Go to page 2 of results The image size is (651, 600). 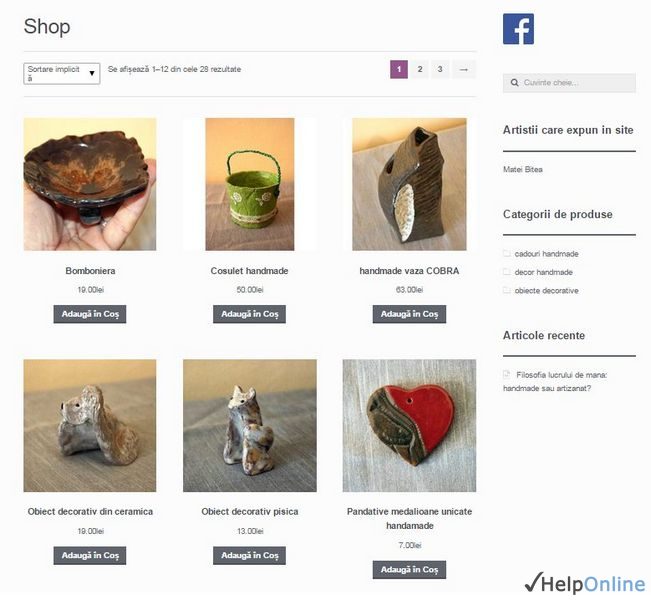pyautogui.click(x=420, y=69)
